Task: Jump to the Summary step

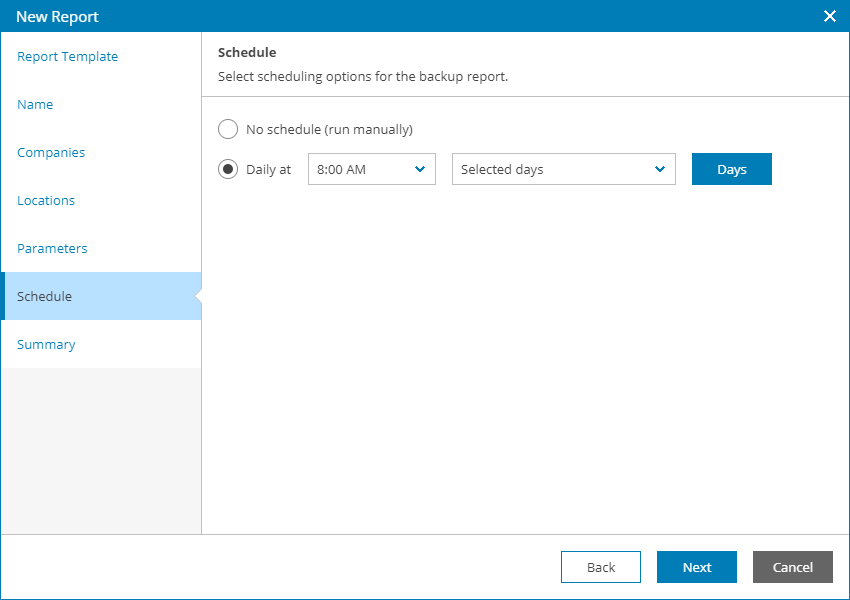Action: coord(46,345)
